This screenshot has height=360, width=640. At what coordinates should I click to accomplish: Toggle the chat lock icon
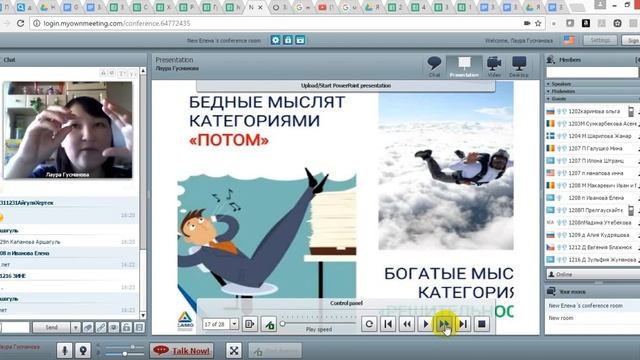(x=127, y=327)
